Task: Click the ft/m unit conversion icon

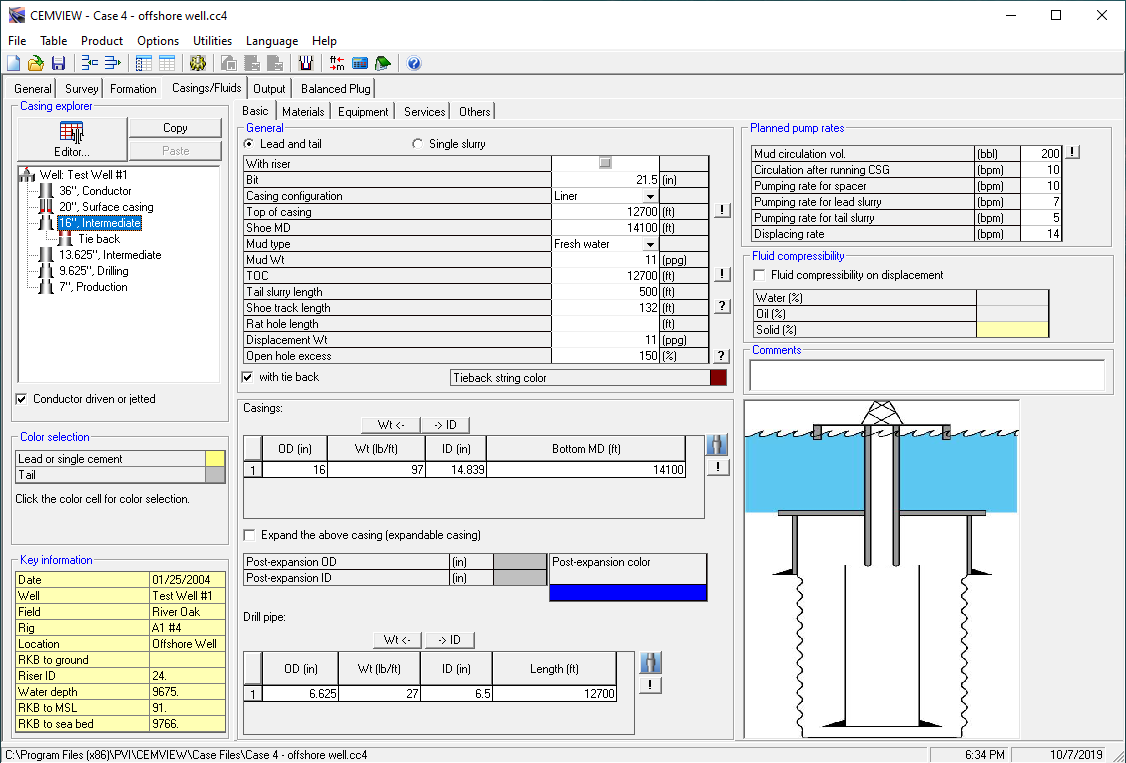Action: point(337,63)
